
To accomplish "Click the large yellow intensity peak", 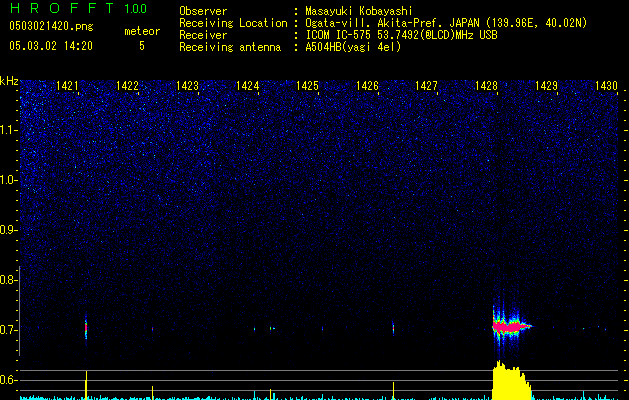I will (x=510, y=382).
